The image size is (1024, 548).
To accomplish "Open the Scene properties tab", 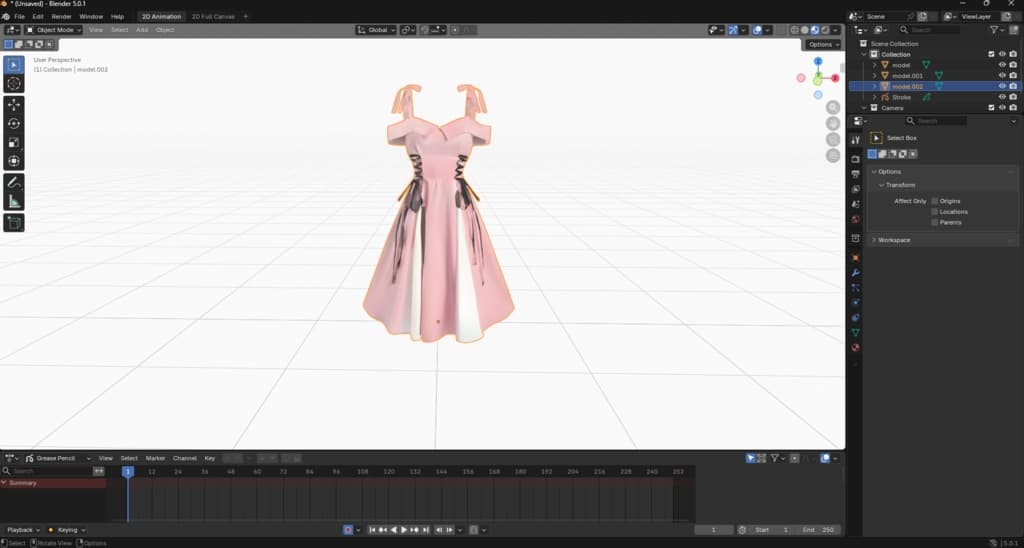I will (x=856, y=204).
